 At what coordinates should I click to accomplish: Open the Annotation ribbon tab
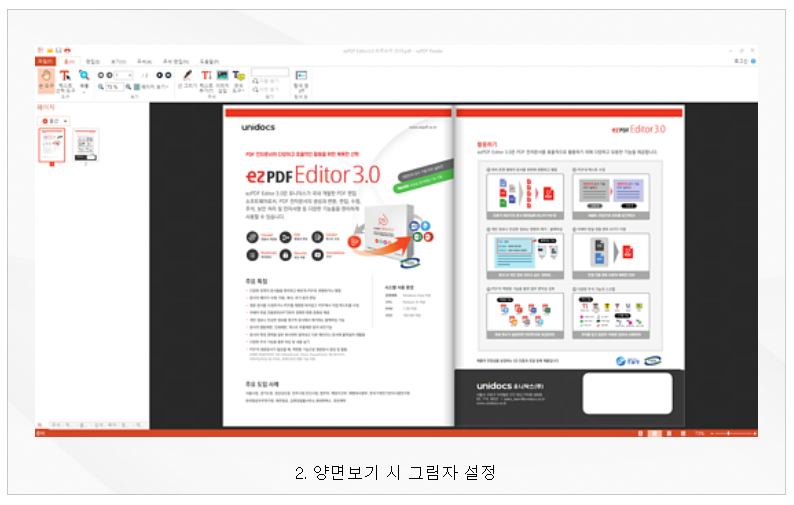click(144, 61)
